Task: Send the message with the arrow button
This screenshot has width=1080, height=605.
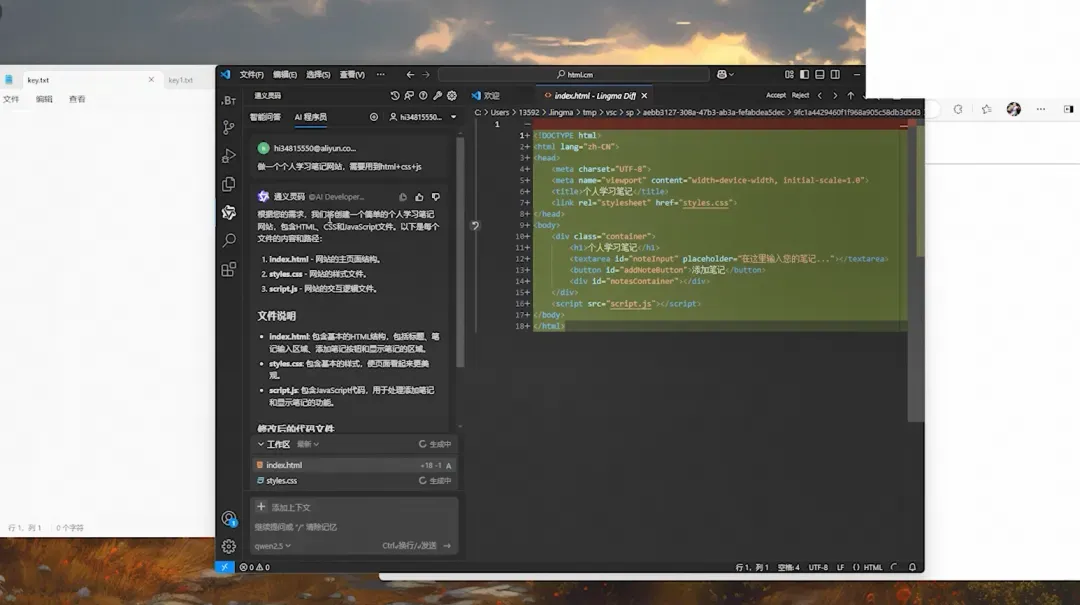Action: 447,546
